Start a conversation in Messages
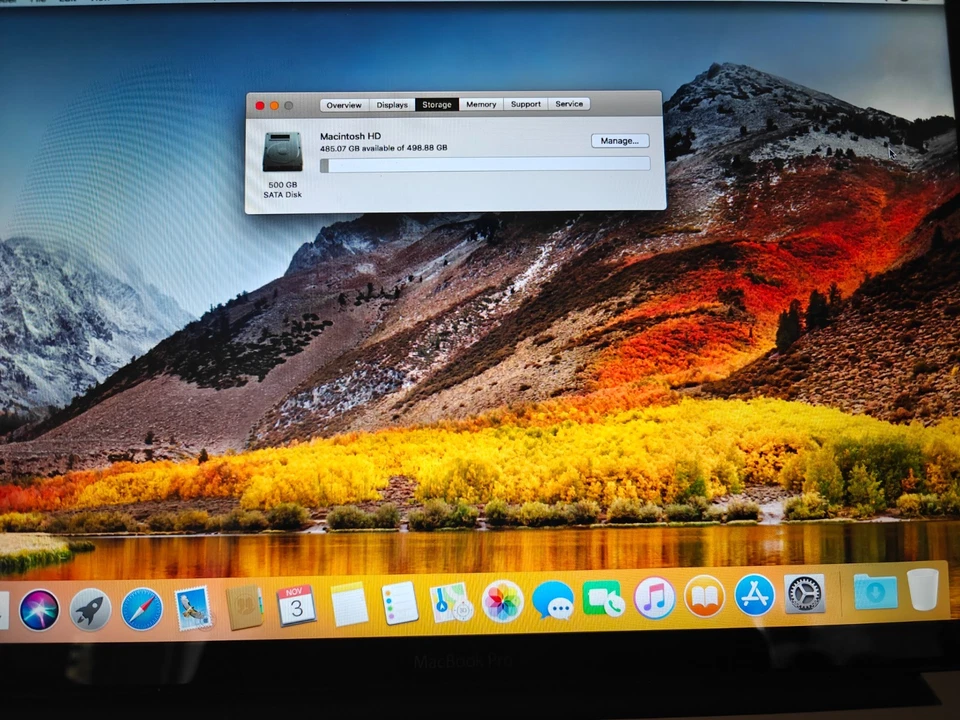This screenshot has width=960, height=720. [x=556, y=602]
